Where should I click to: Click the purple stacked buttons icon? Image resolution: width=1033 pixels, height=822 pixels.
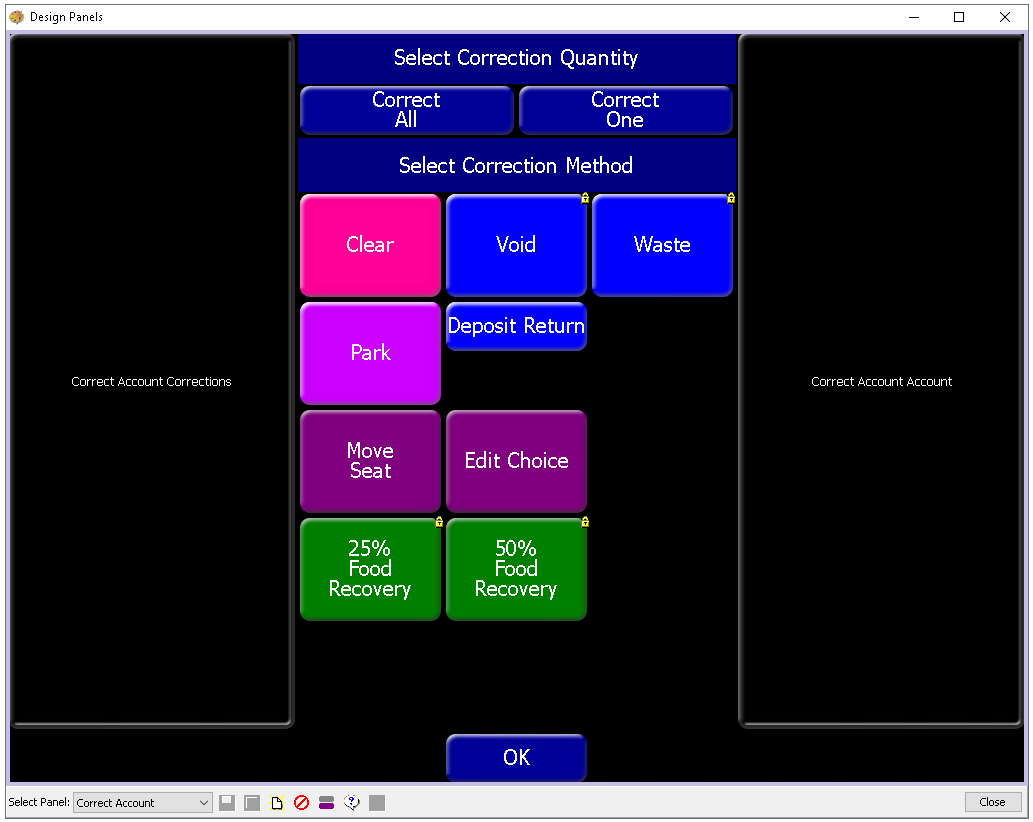tap(326, 803)
